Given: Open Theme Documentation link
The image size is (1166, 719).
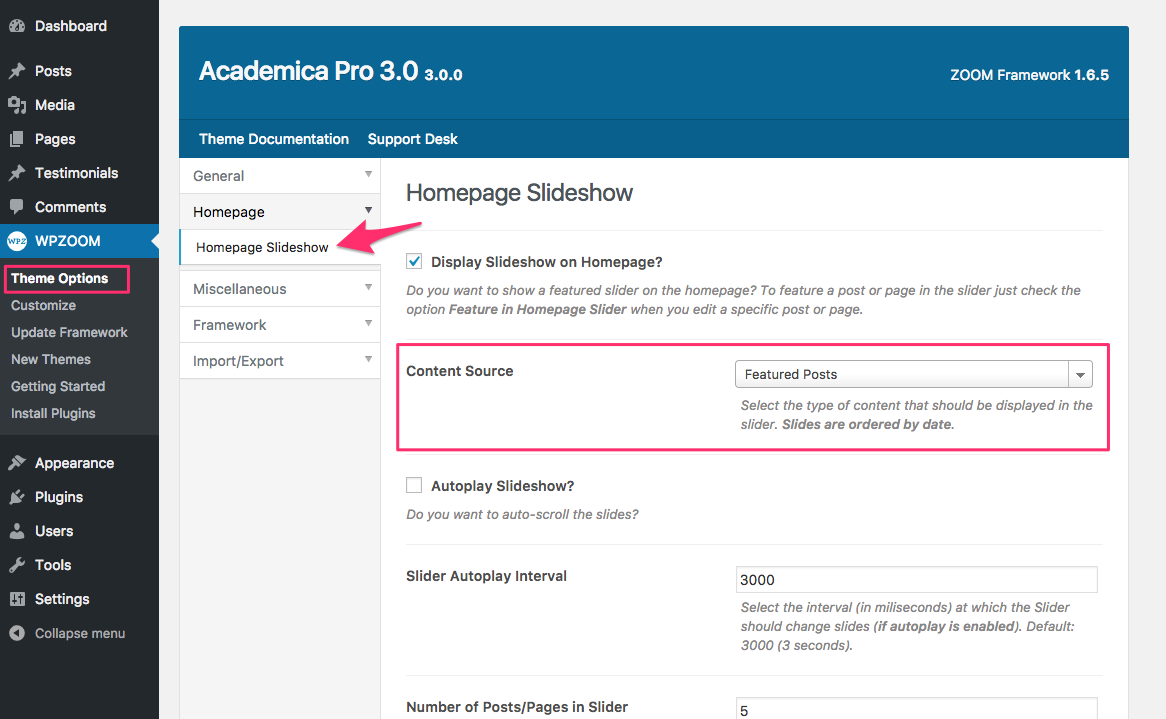Looking at the screenshot, I should (x=274, y=139).
